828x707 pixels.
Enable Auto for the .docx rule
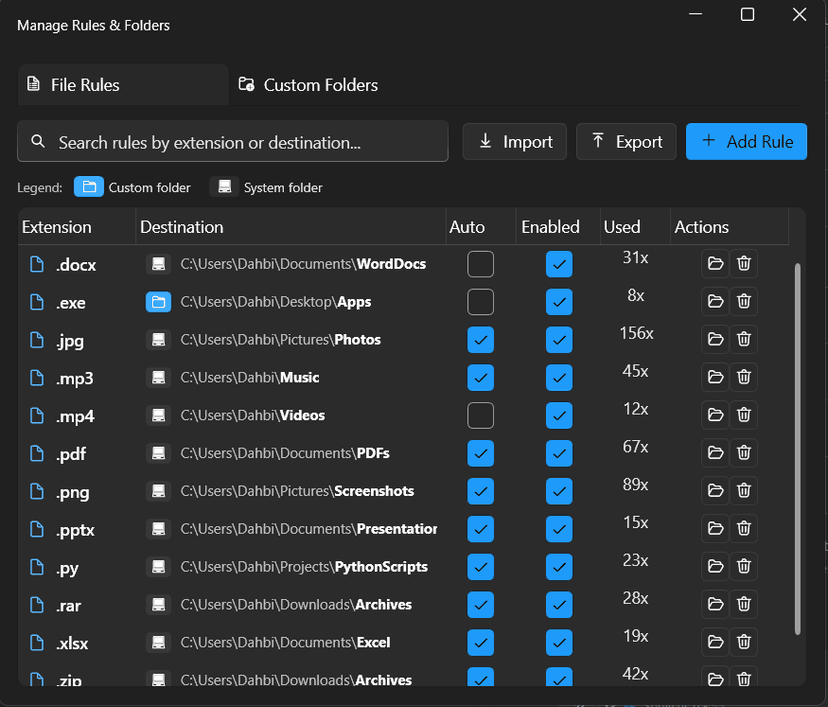pos(480,263)
